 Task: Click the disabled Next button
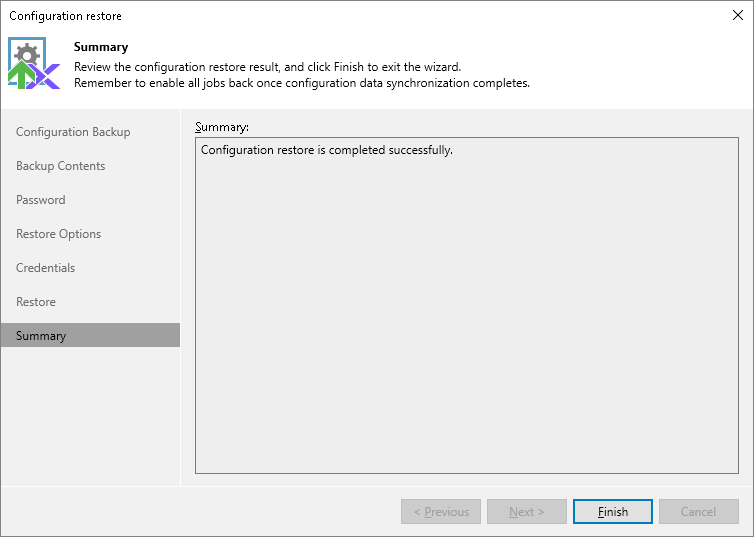[x=527, y=512]
